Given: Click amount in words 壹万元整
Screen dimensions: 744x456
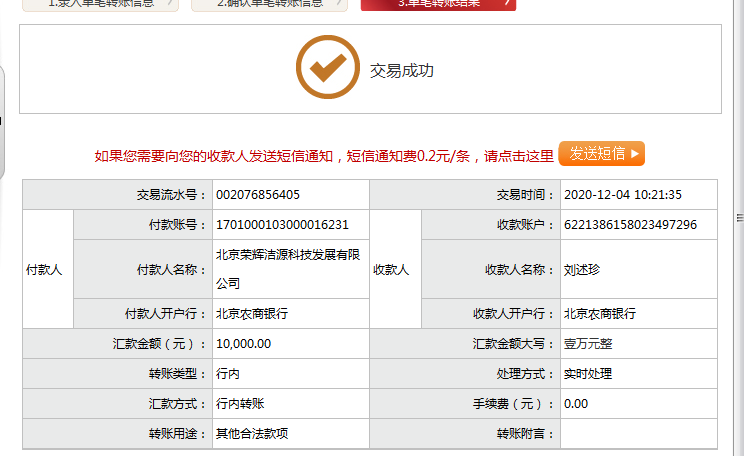Looking at the screenshot, I should pos(587,344).
